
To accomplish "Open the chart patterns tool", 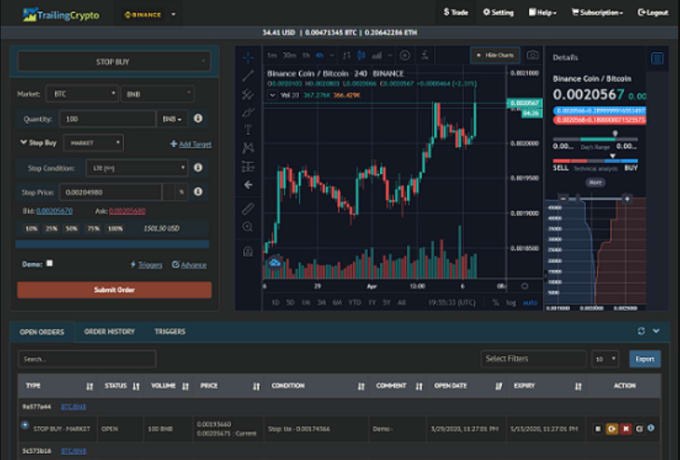I will click(x=248, y=148).
